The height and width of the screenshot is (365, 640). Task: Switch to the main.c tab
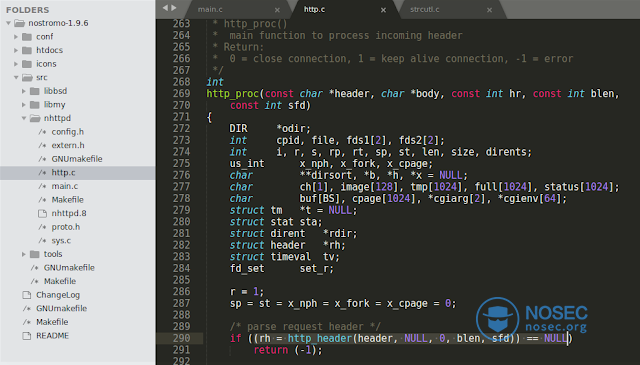pos(210,9)
